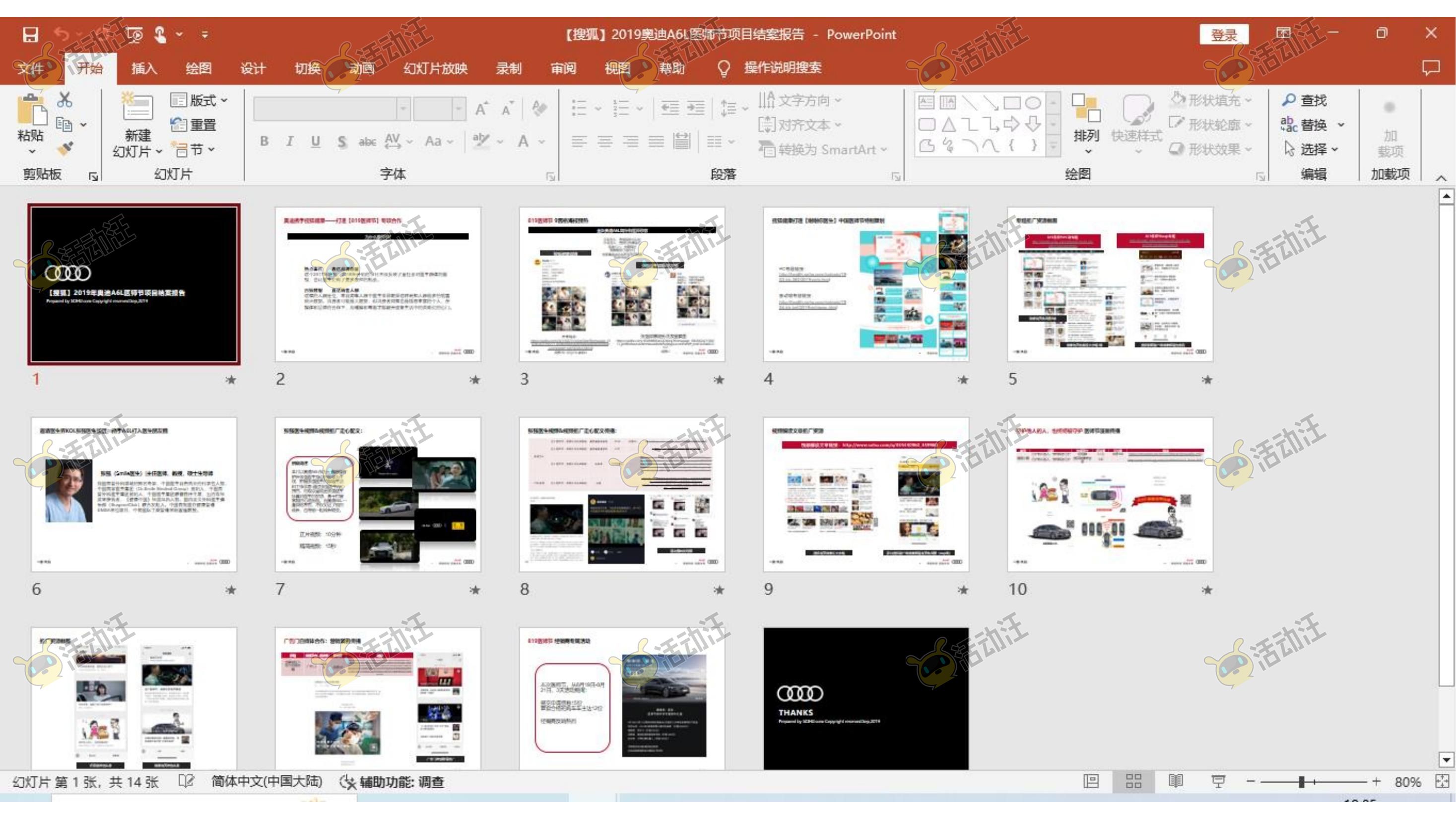Click the New Slide icon

pyautogui.click(x=137, y=106)
